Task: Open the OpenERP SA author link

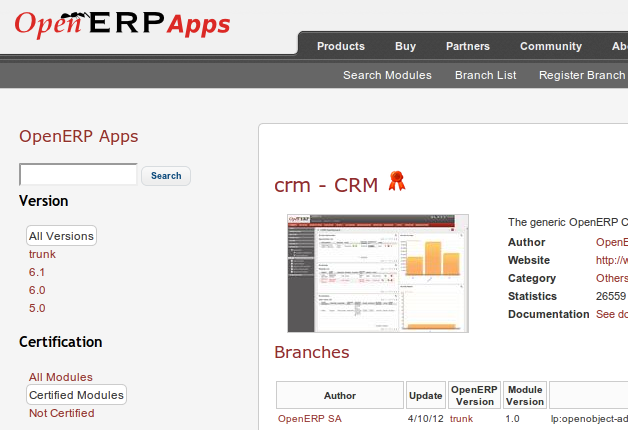Action: pyautogui.click(x=310, y=419)
